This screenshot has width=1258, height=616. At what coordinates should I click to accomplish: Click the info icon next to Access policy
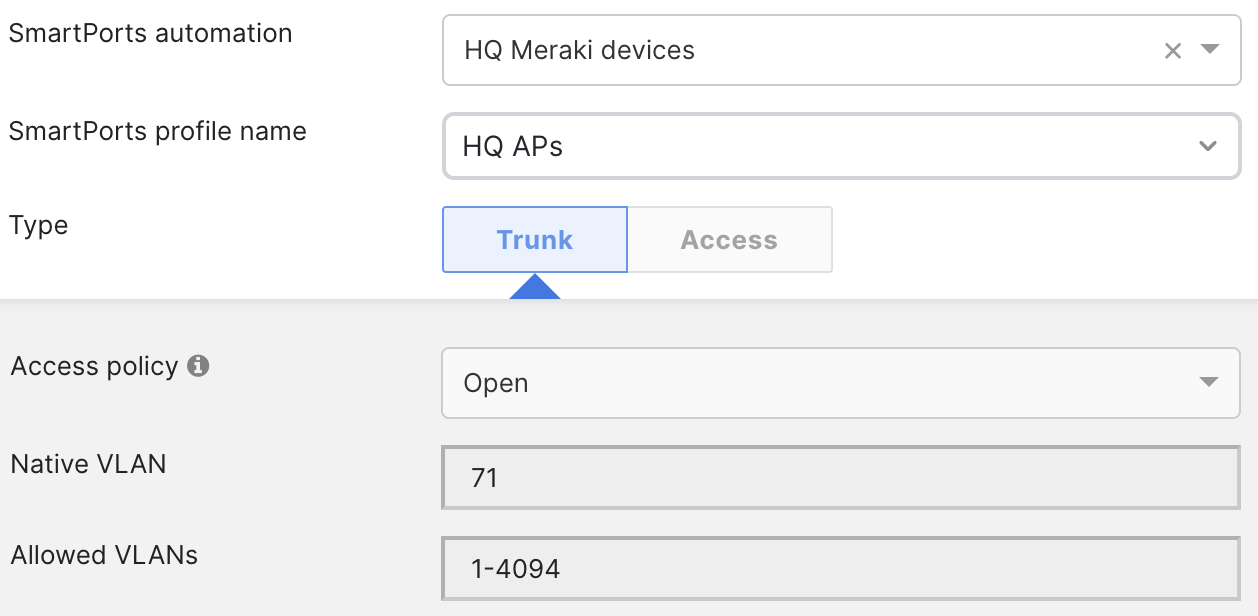[x=200, y=366]
